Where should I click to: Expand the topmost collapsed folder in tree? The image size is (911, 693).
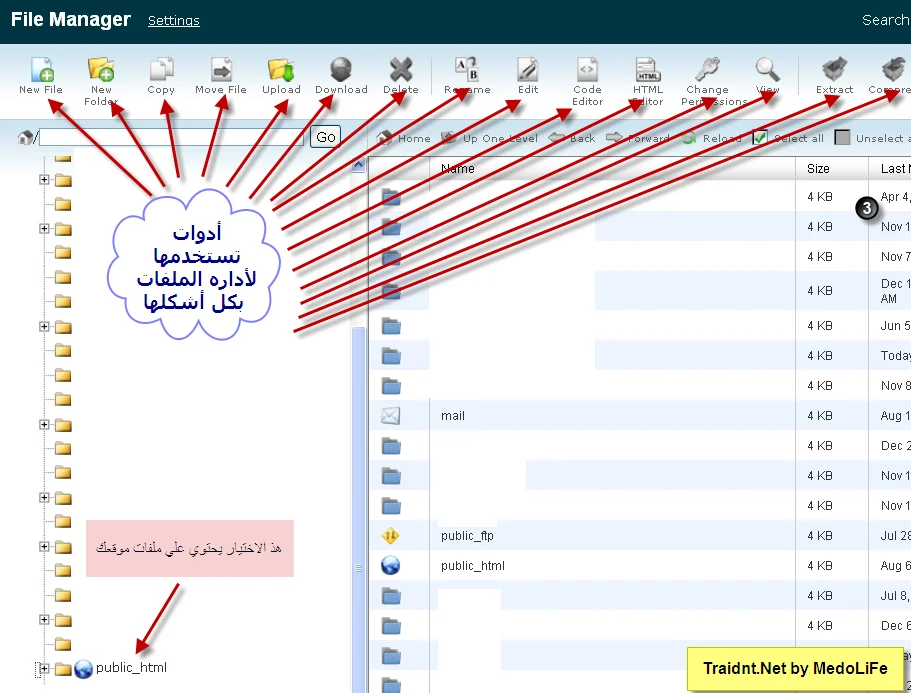(x=44, y=180)
